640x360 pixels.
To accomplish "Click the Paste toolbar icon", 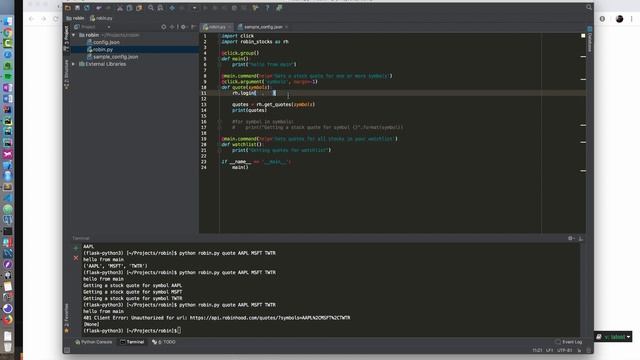I will click(x=139, y=8).
